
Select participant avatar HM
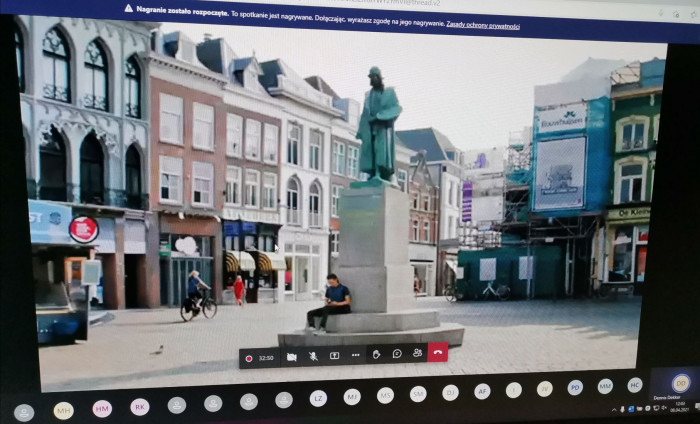pyautogui.click(x=102, y=408)
